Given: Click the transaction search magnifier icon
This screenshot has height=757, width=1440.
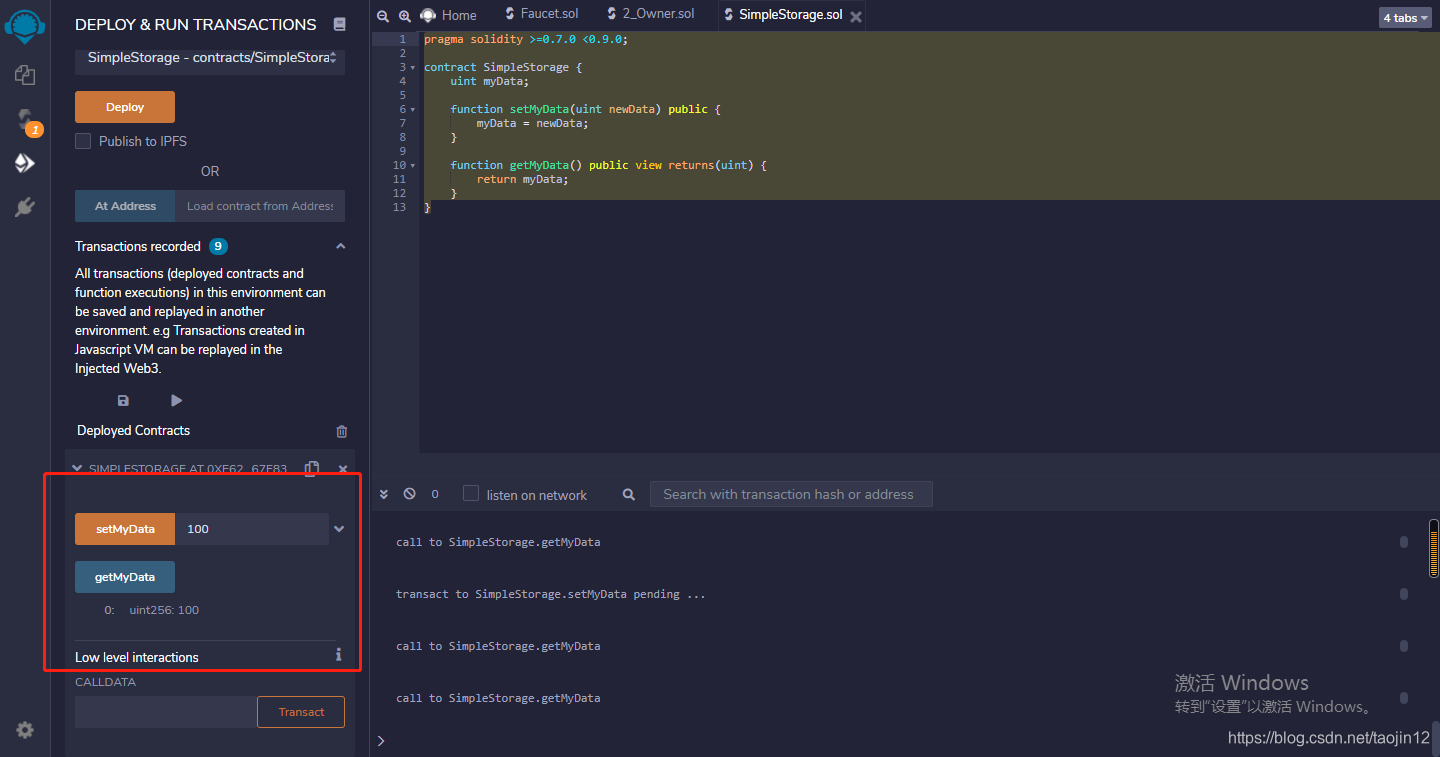Looking at the screenshot, I should pos(629,494).
